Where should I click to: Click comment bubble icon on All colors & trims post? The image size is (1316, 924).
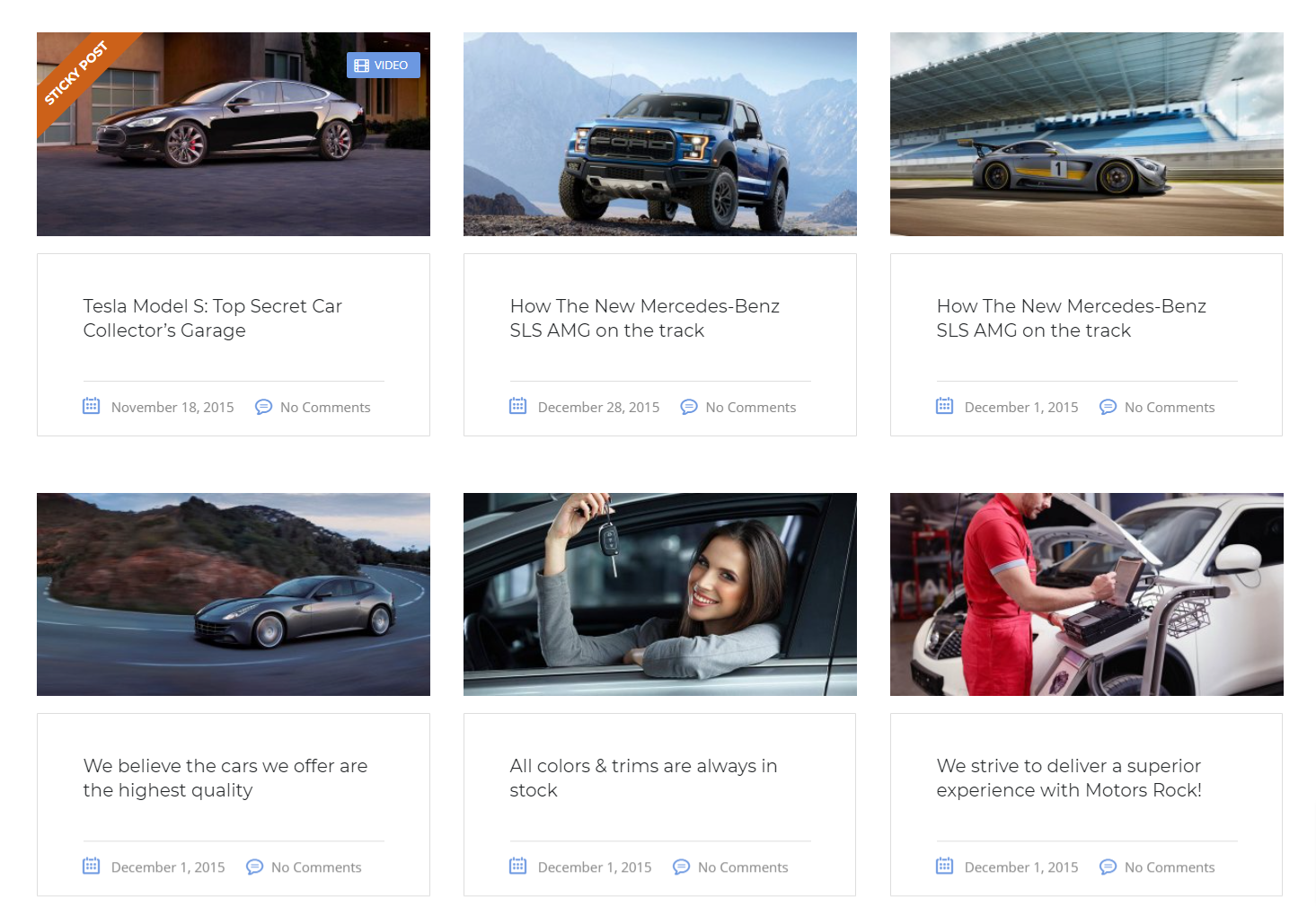(682, 867)
